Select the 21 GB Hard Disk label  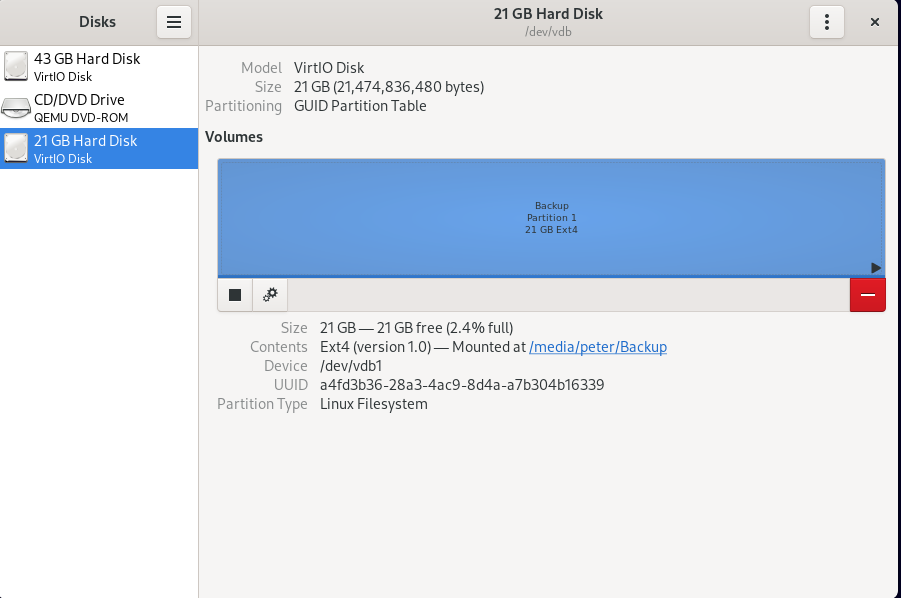point(86,141)
